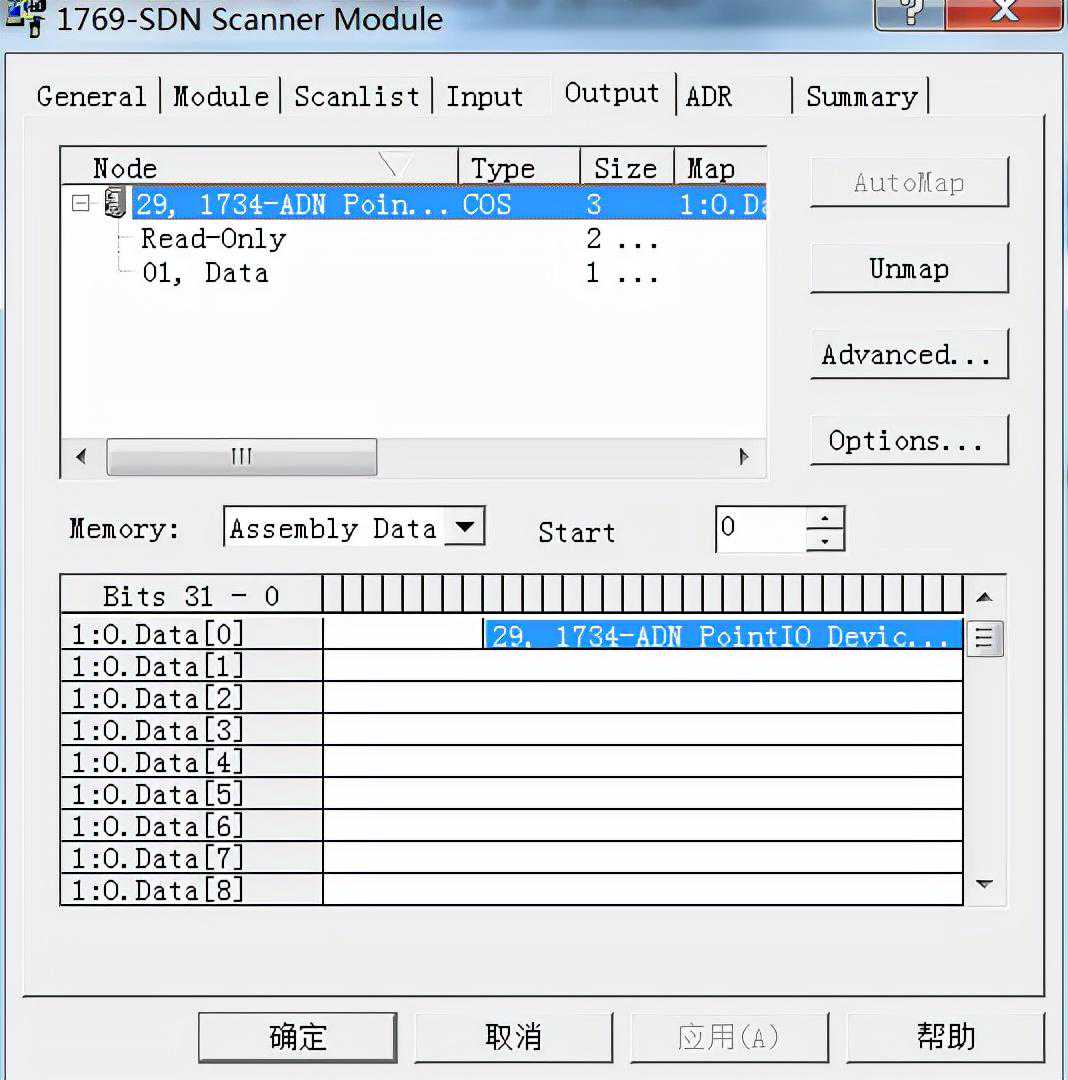Open the Advanced... settings
The image size is (1068, 1080).
(908, 354)
